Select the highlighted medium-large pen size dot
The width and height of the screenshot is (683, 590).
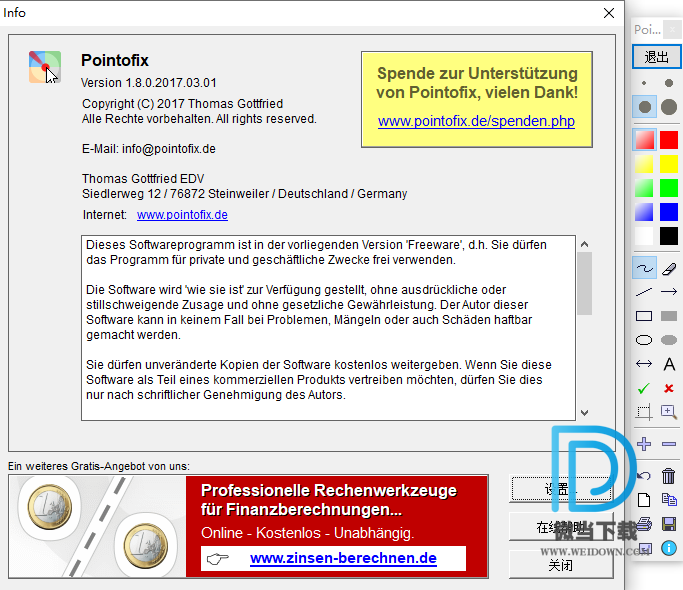(645, 107)
